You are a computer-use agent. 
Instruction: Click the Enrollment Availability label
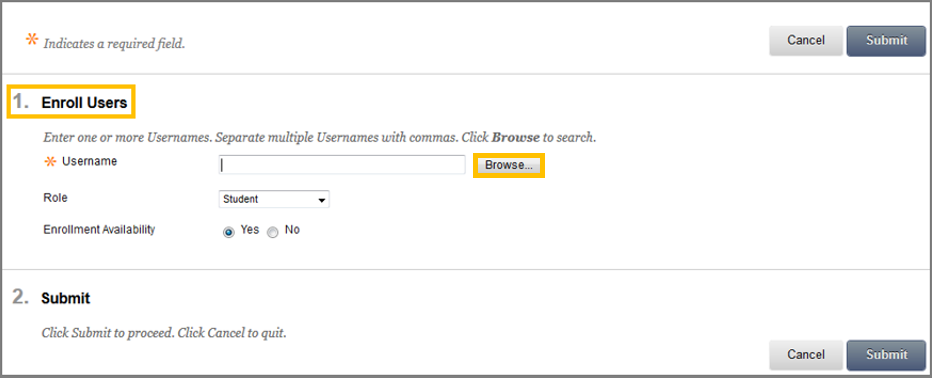[99, 230]
